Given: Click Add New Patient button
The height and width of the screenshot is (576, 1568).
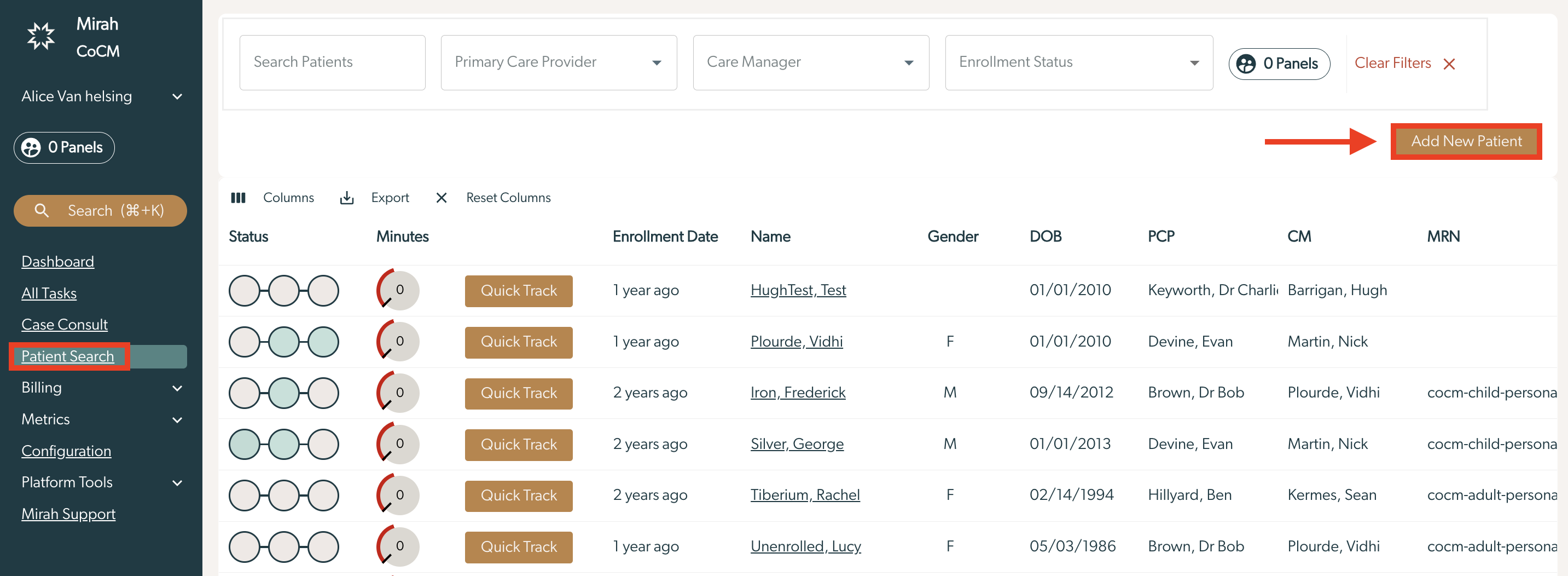Looking at the screenshot, I should (x=1466, y=141).
